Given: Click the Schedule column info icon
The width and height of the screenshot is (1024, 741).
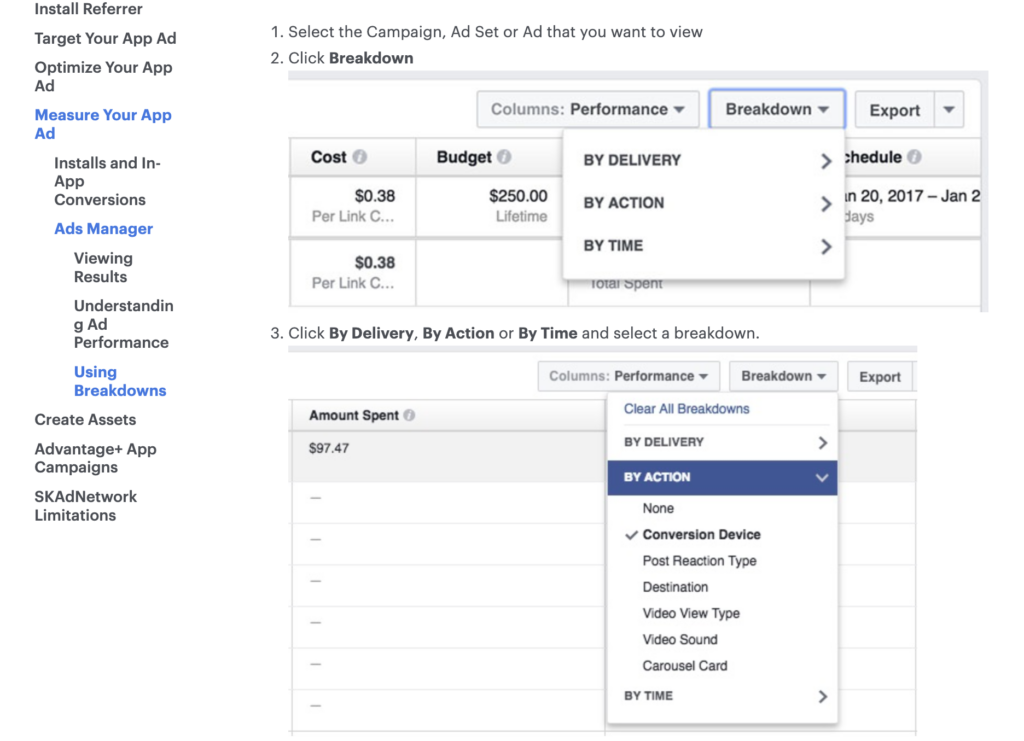Looking at the screenshot, I should click(914, 157).
